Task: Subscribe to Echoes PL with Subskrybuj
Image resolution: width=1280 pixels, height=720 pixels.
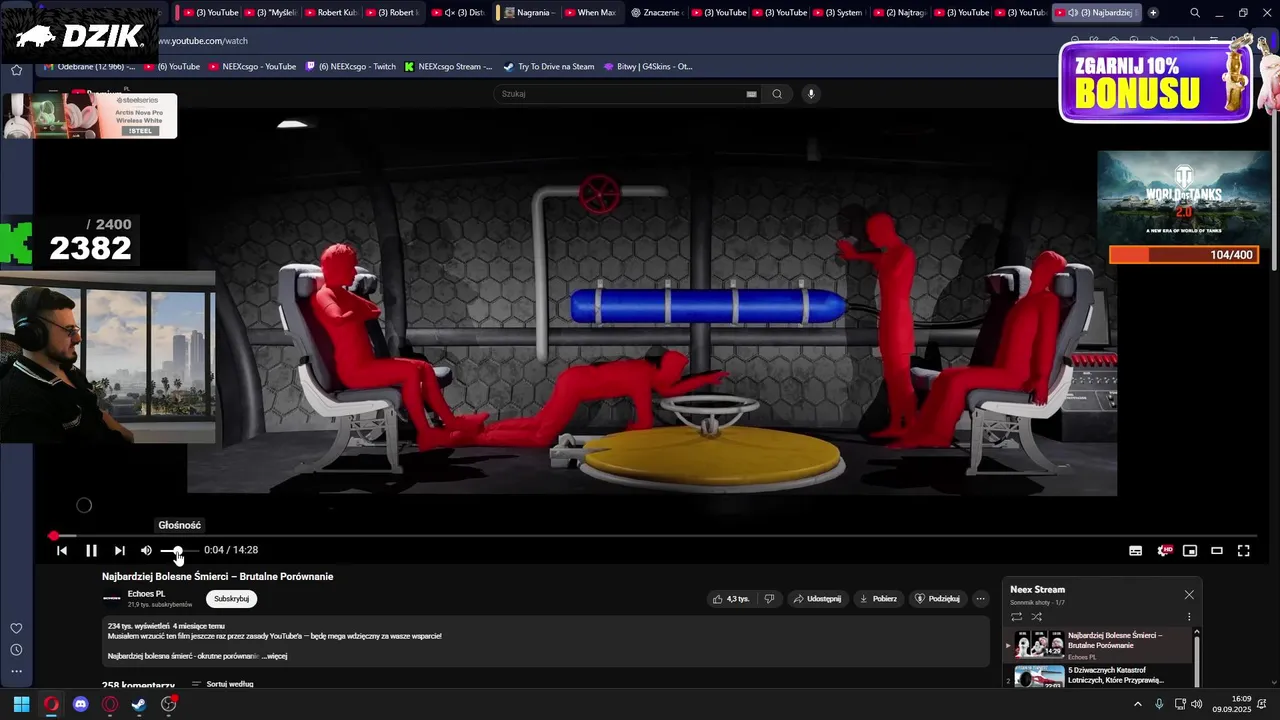Action: coord(232,599)
